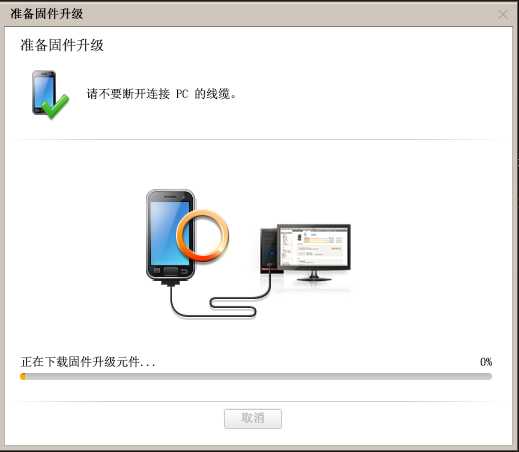Click the black PC tower illustration

[x=269, y=251]
